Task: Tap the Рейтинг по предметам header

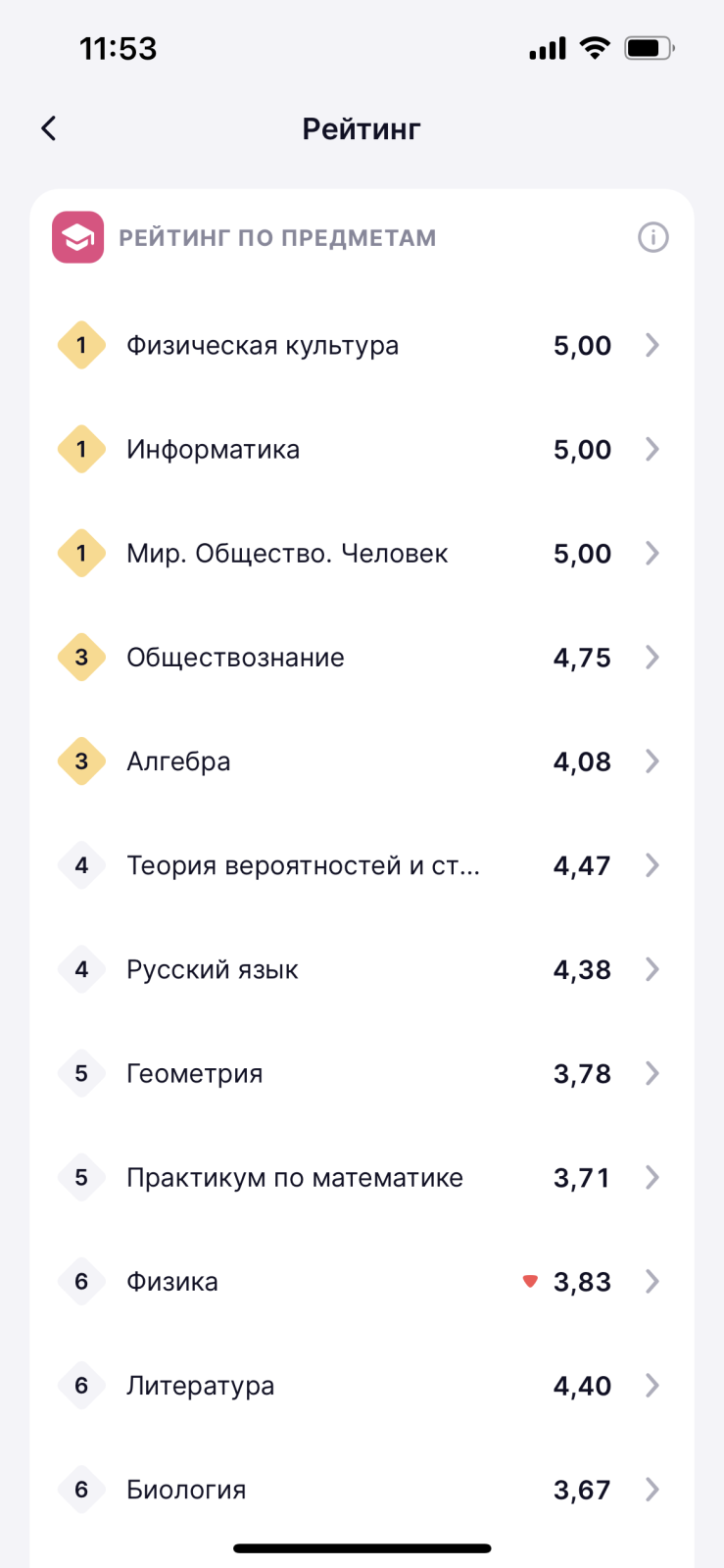Action: pos(277,238)
